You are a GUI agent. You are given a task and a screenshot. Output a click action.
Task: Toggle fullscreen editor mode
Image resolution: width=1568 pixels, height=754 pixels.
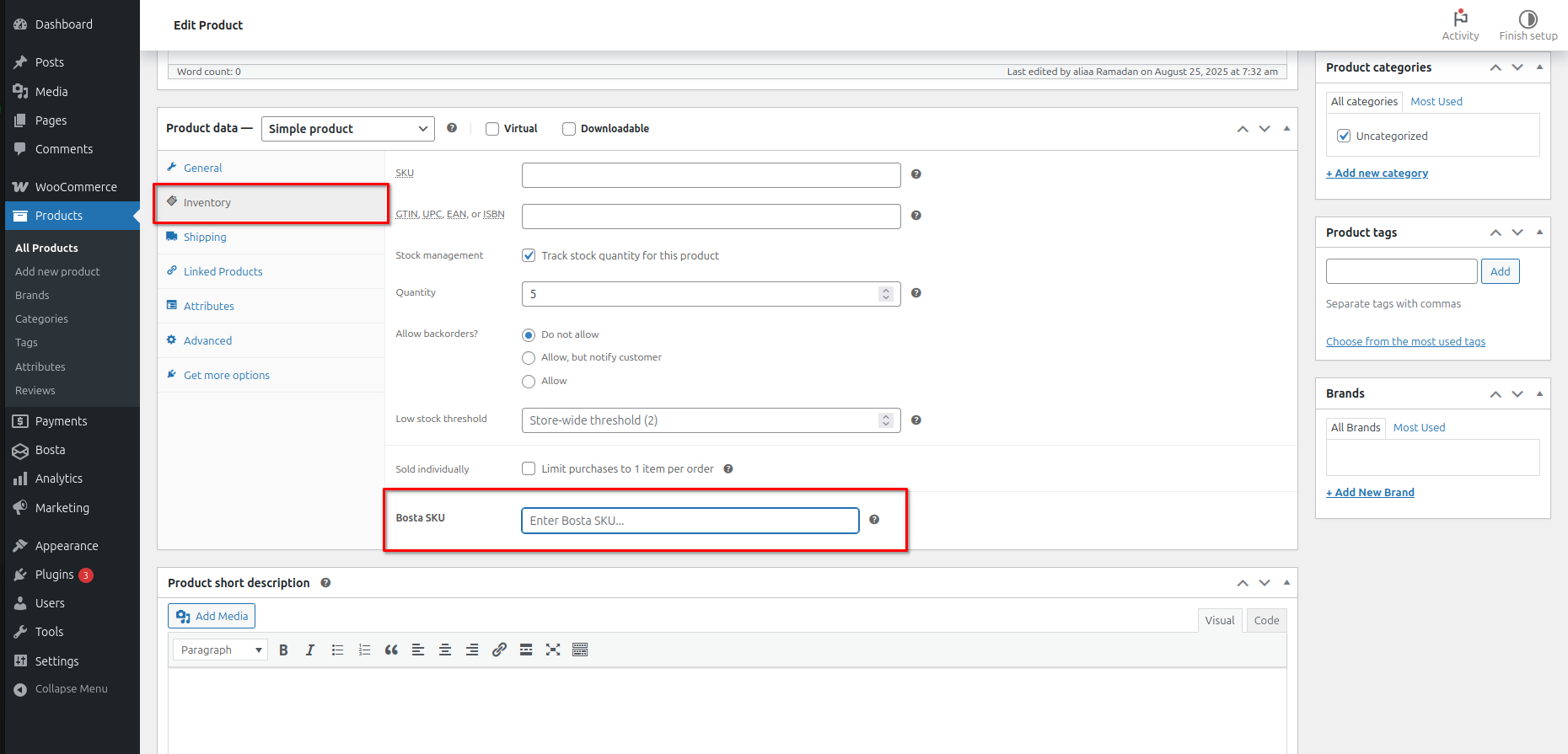pos(553,650)
